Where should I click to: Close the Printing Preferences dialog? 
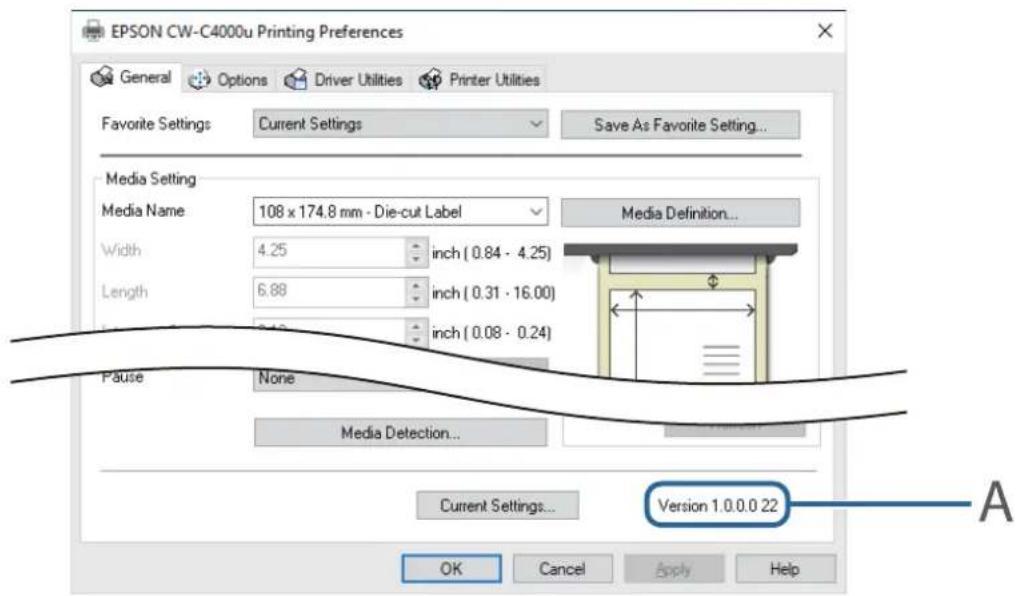tap(825, 31)
